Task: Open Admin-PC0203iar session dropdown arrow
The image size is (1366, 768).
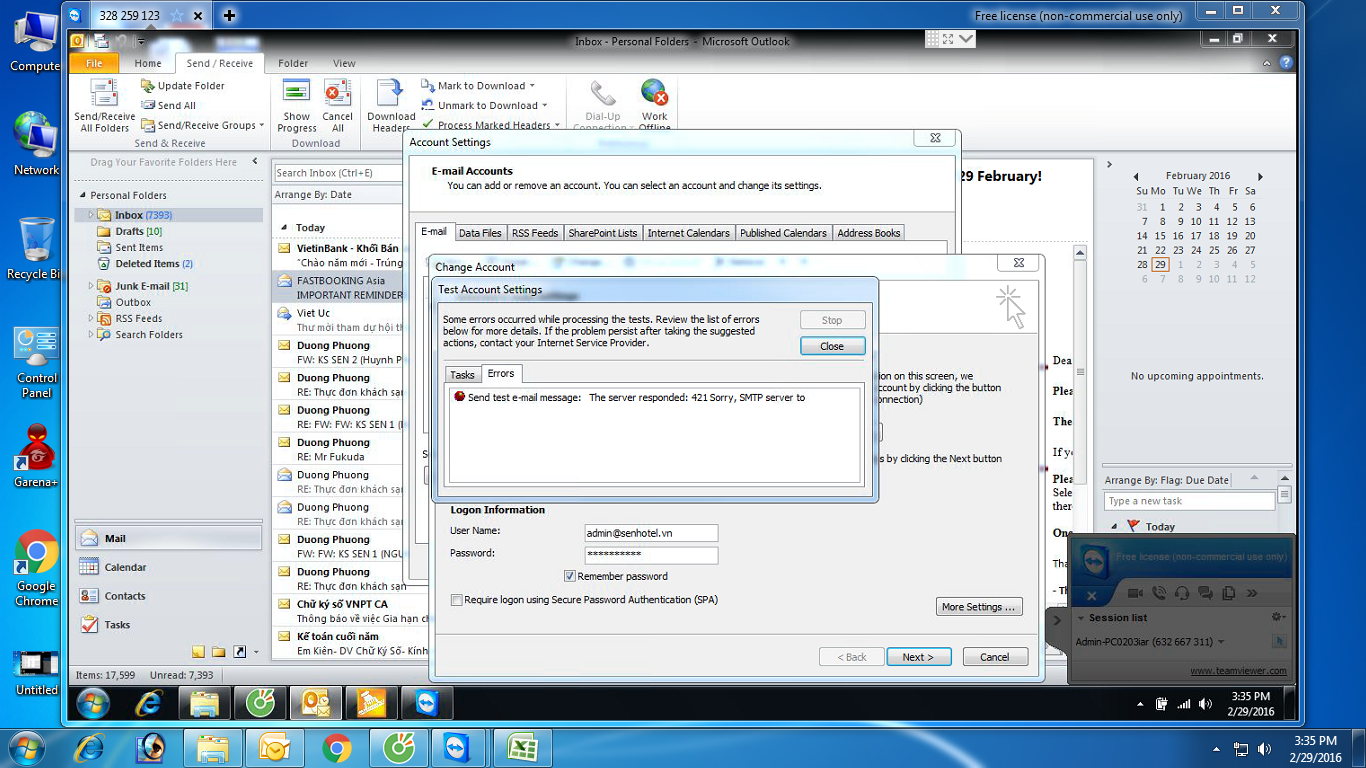Action: (x=1221, y=642)
